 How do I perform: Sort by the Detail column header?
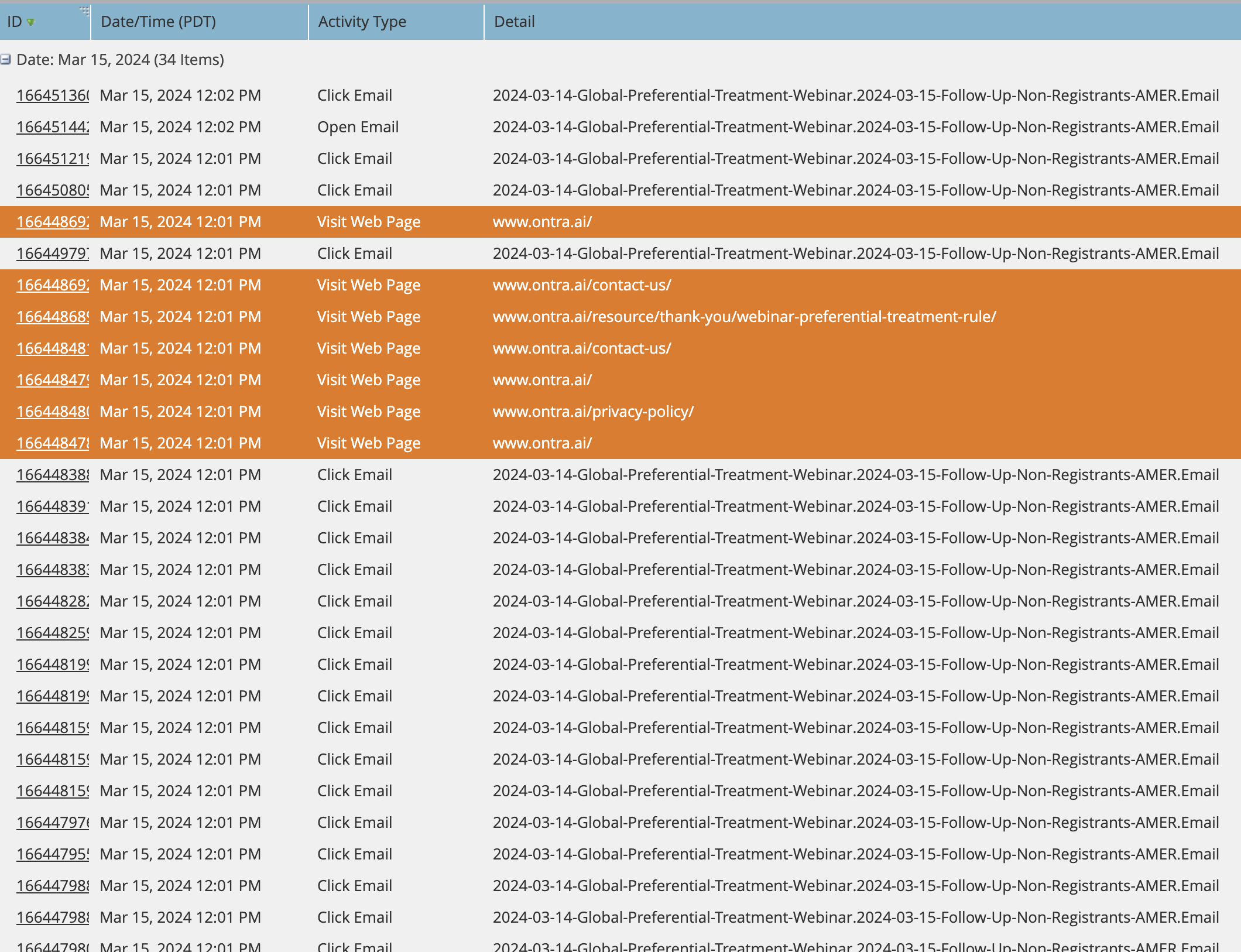click(x=514, y=22)
